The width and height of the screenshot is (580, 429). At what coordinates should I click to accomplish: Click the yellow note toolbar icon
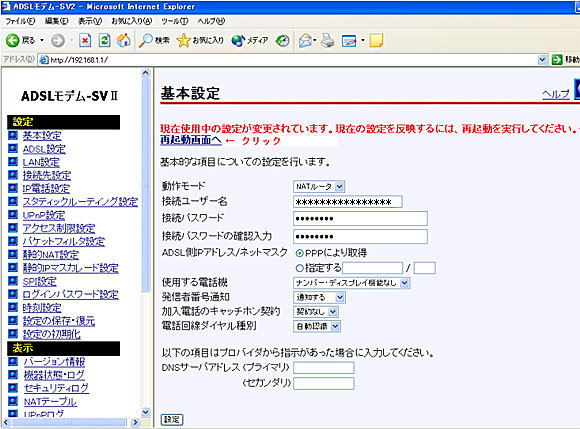point(376,40)
